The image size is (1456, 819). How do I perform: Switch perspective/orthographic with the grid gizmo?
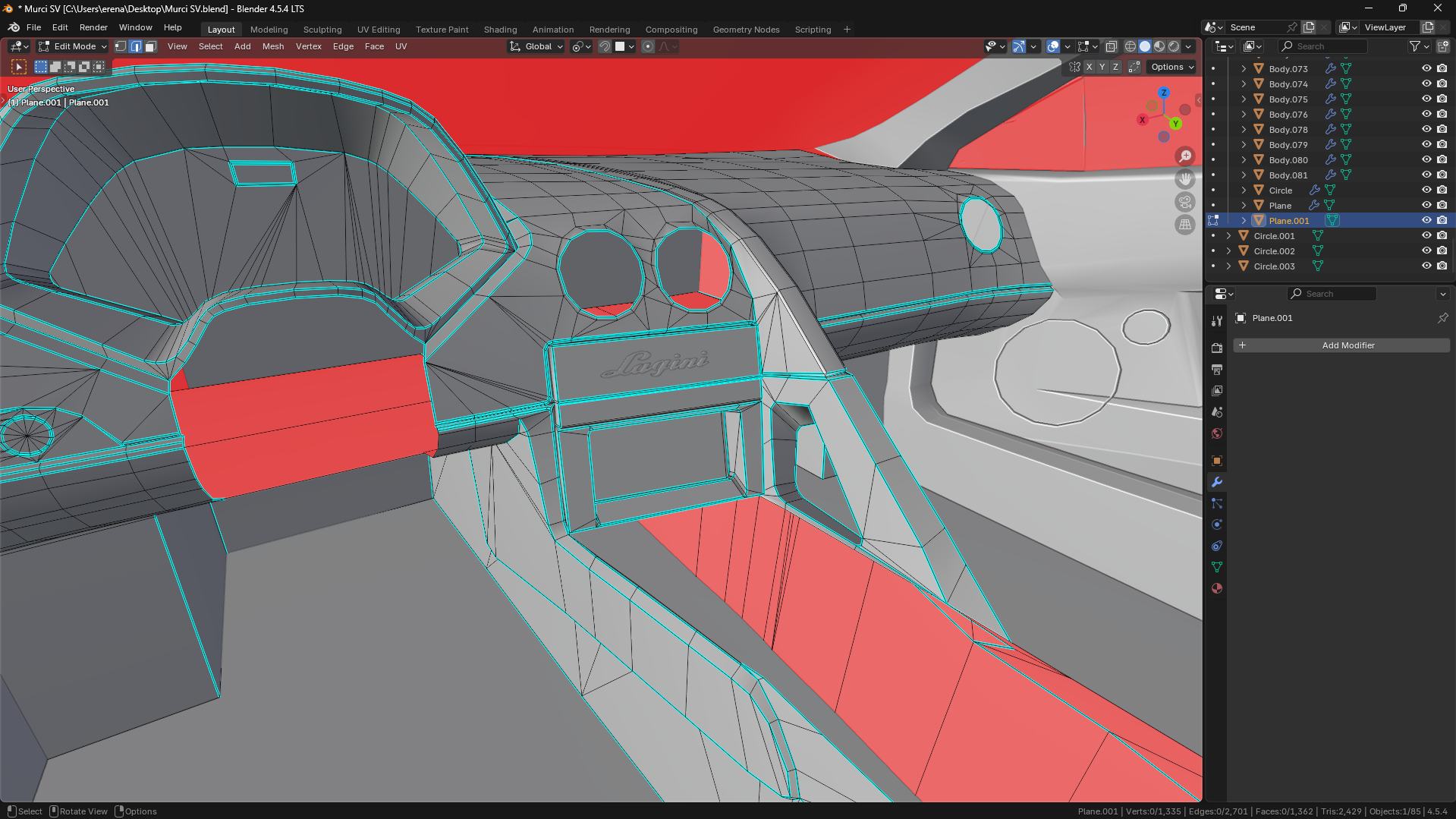[1184, 225]
